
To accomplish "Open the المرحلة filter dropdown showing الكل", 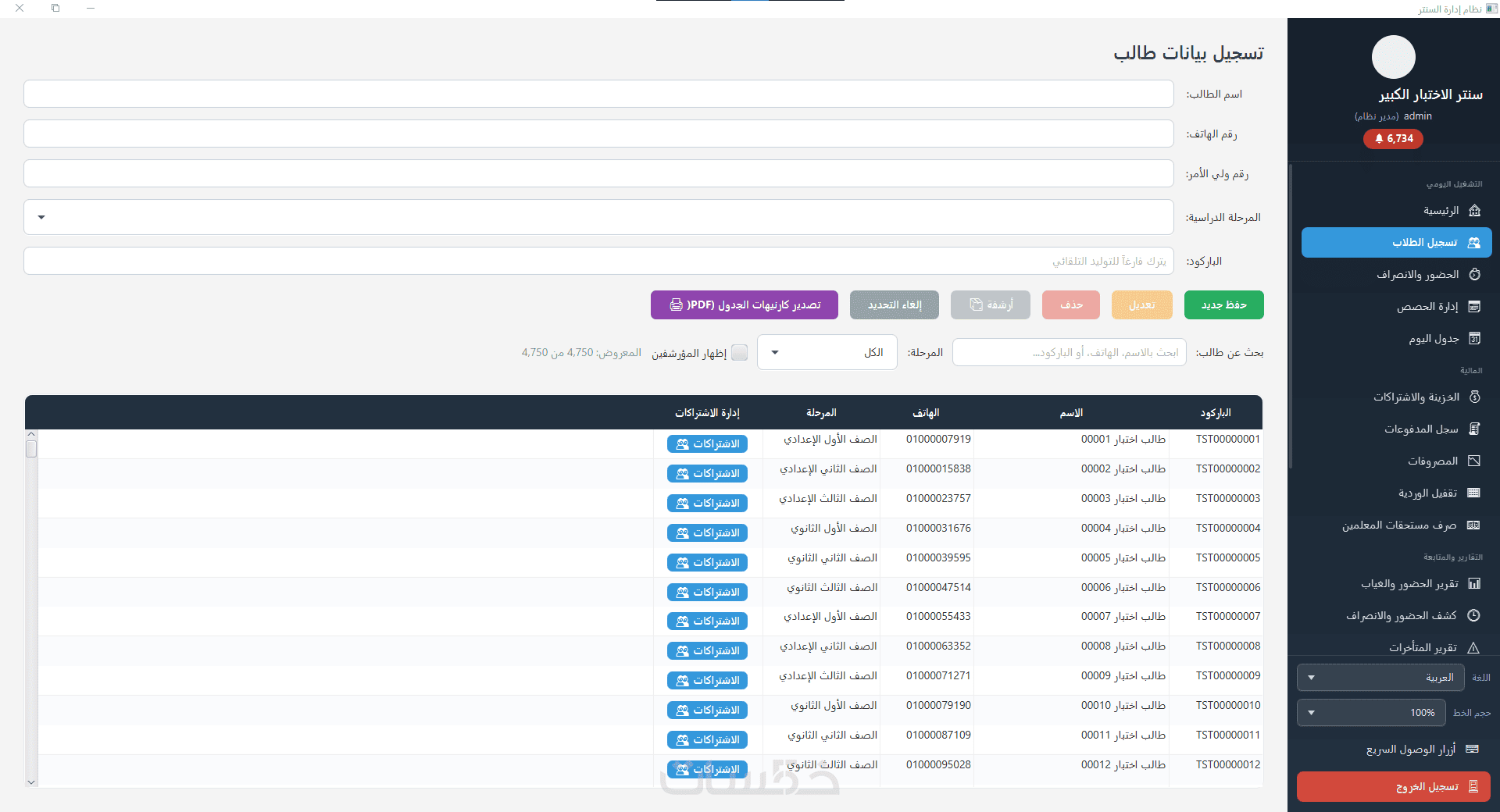I will pos(827,353).
